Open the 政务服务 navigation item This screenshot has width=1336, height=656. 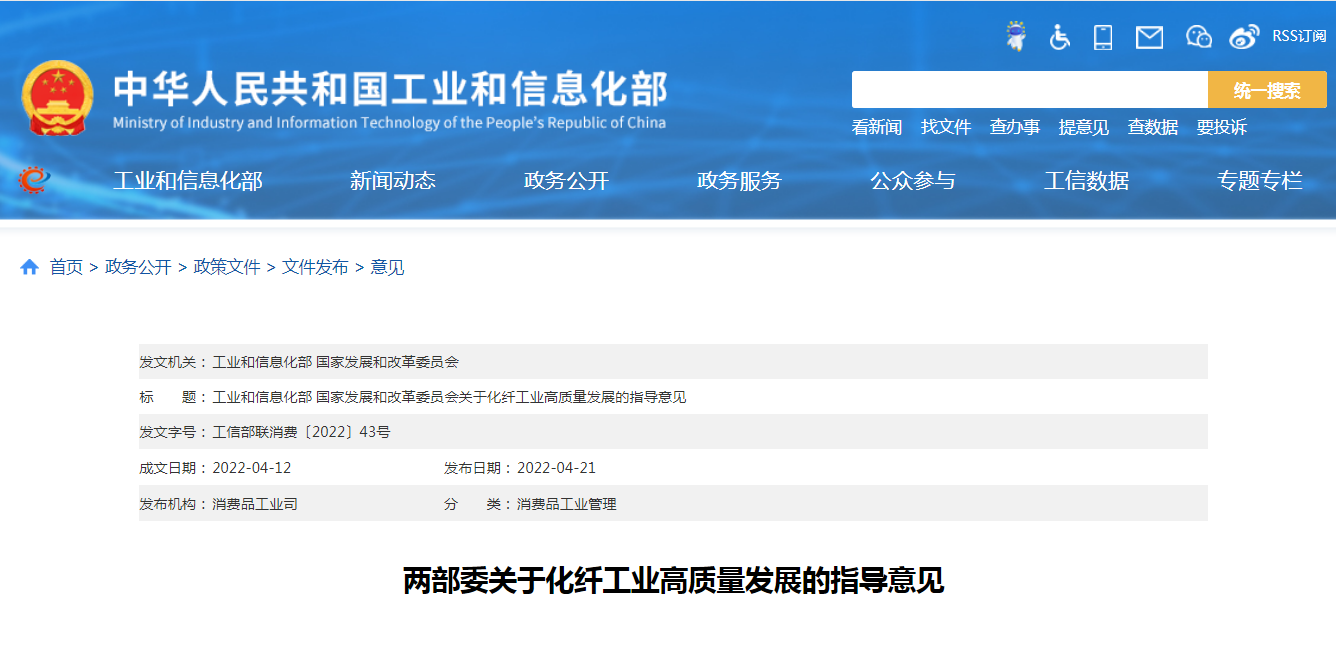click(x=739, y=181)
